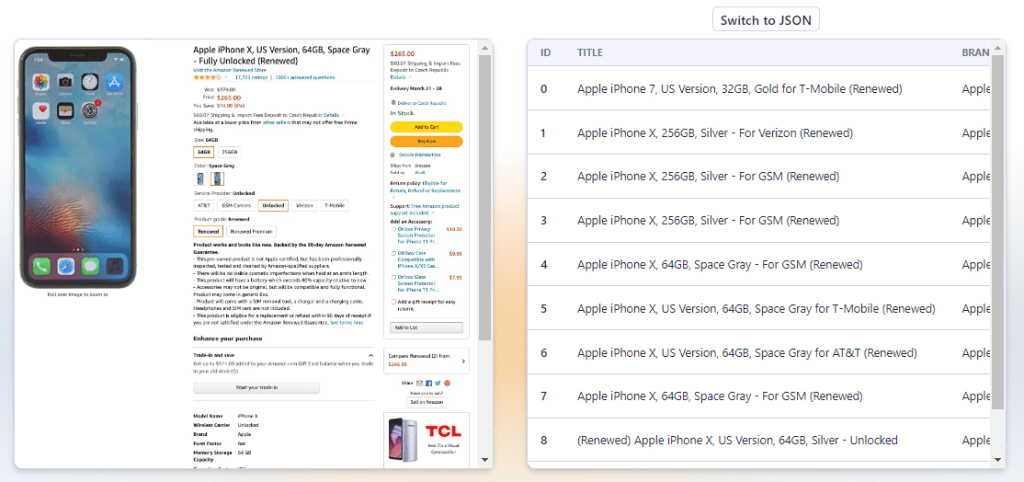Check the Oribox Case accessory checkbox
This screenshot has height=482, width=1024.
point(393,253)
